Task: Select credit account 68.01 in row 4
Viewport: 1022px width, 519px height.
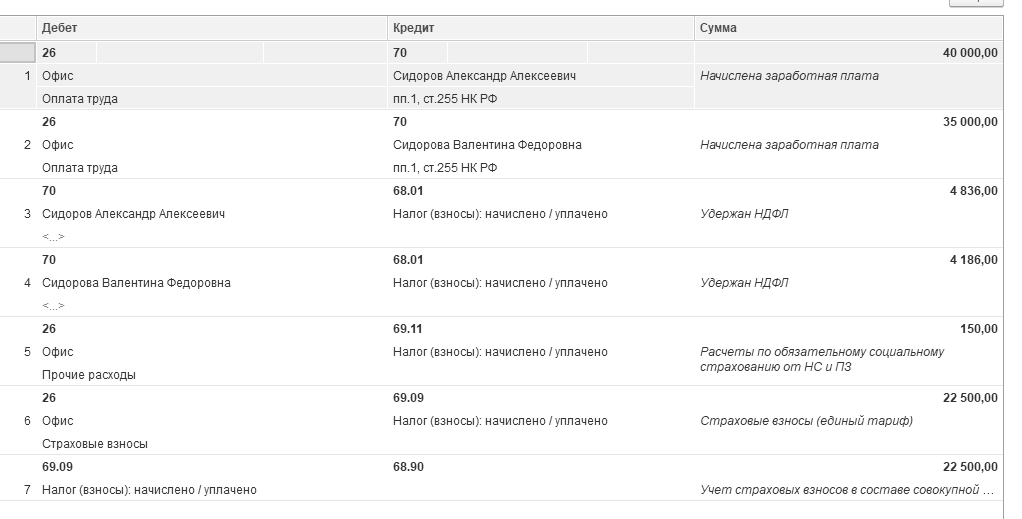Action: click(x=408, y=260)
